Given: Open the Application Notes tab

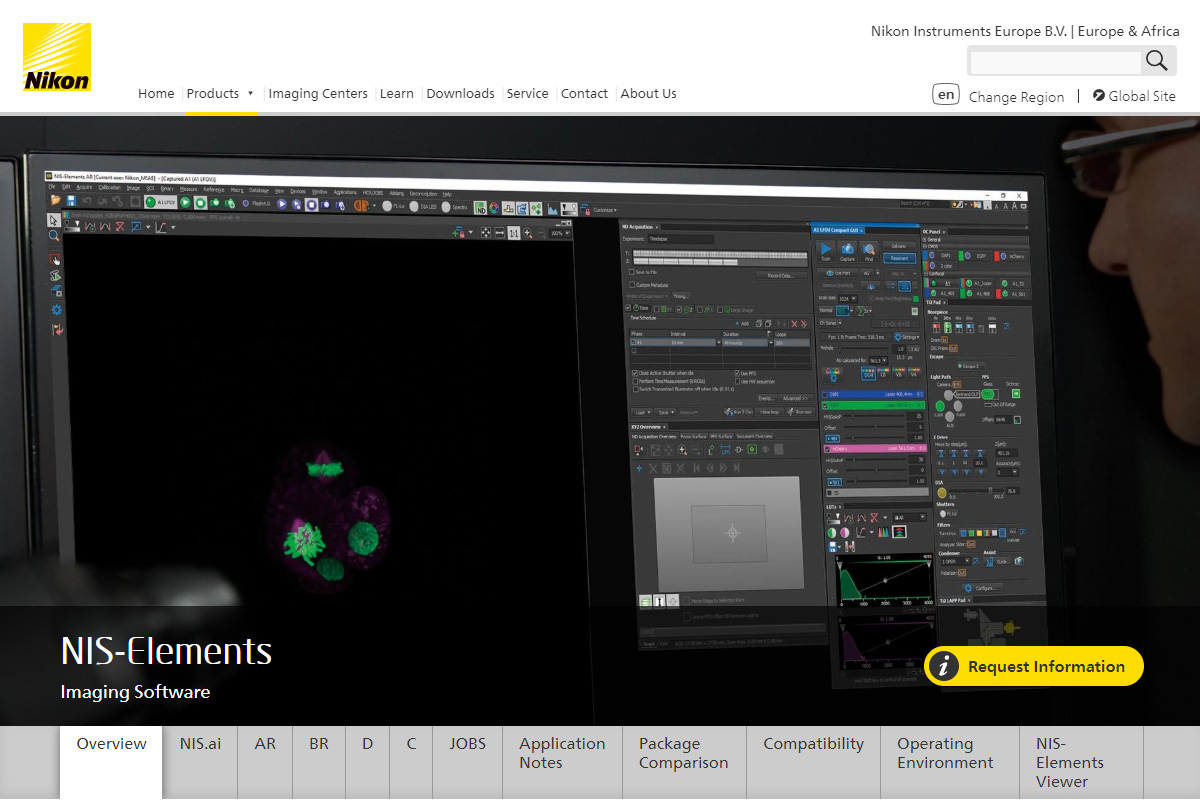Looking at the screenshot, I should click(562, 762).
